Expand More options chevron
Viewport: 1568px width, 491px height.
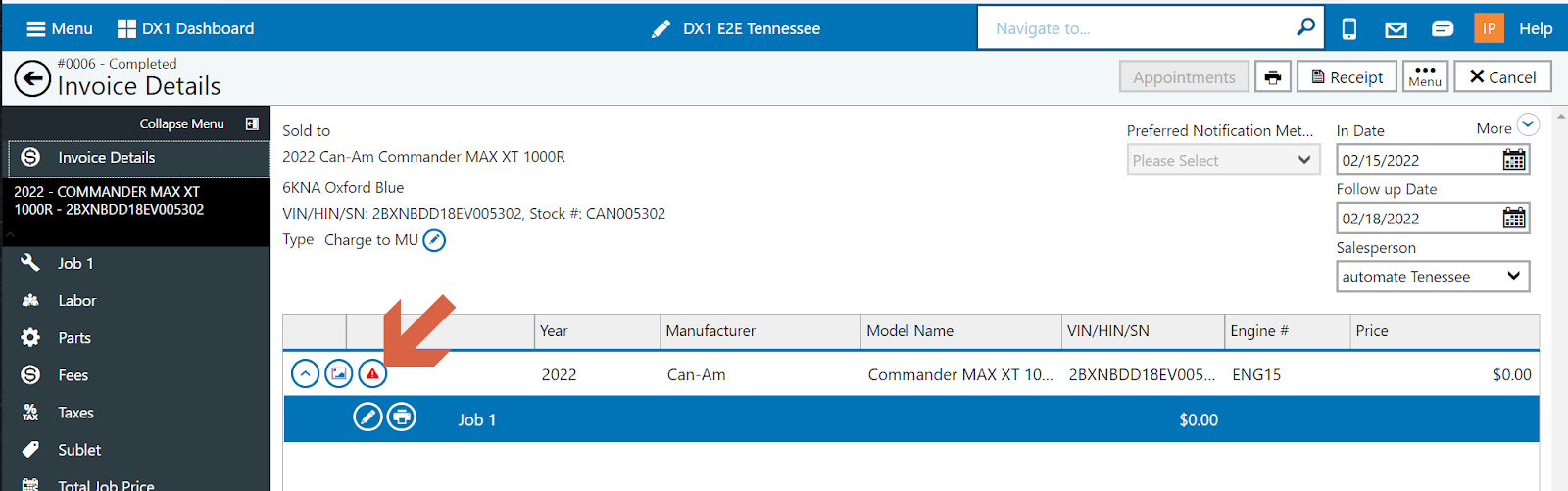pos(1528,125)
